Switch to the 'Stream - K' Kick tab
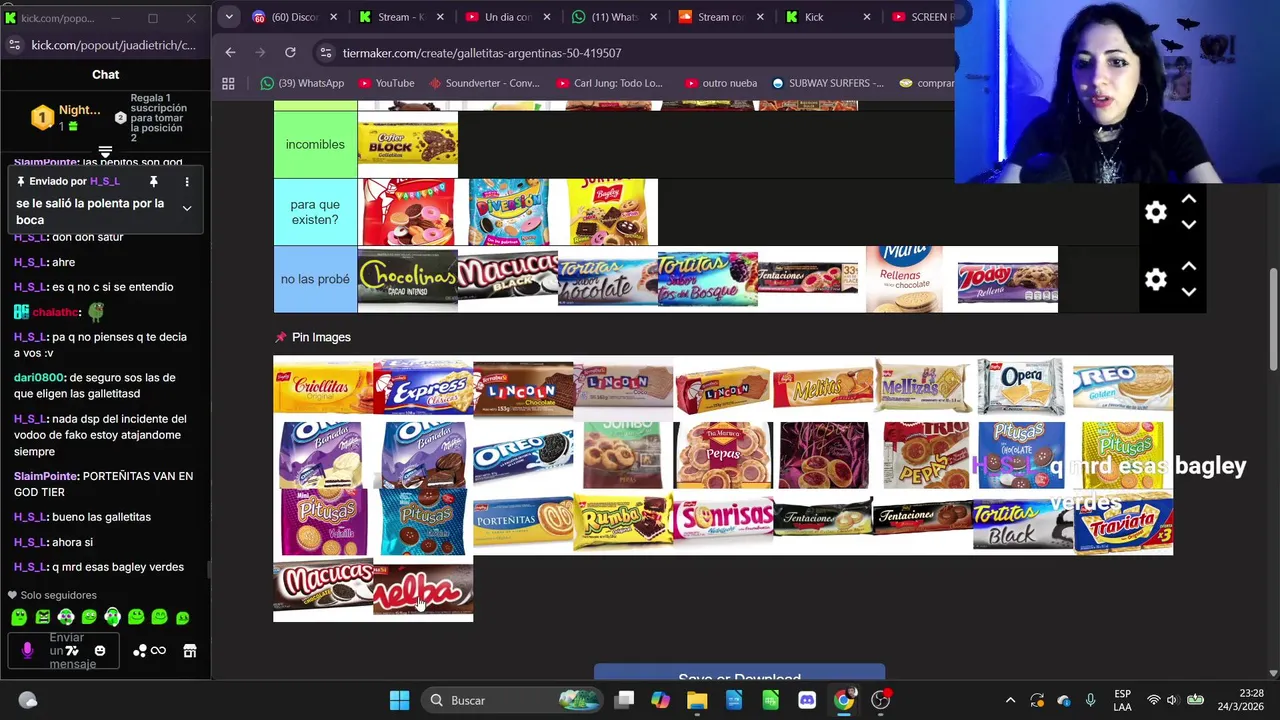 click(x=401, y=17)
